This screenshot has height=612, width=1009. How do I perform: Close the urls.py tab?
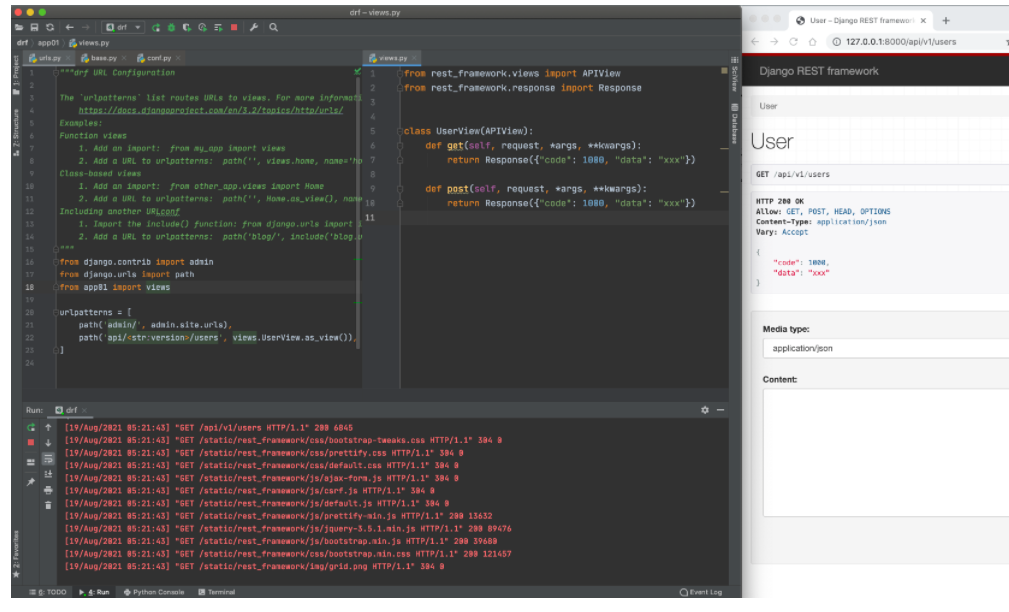point(68,58)
